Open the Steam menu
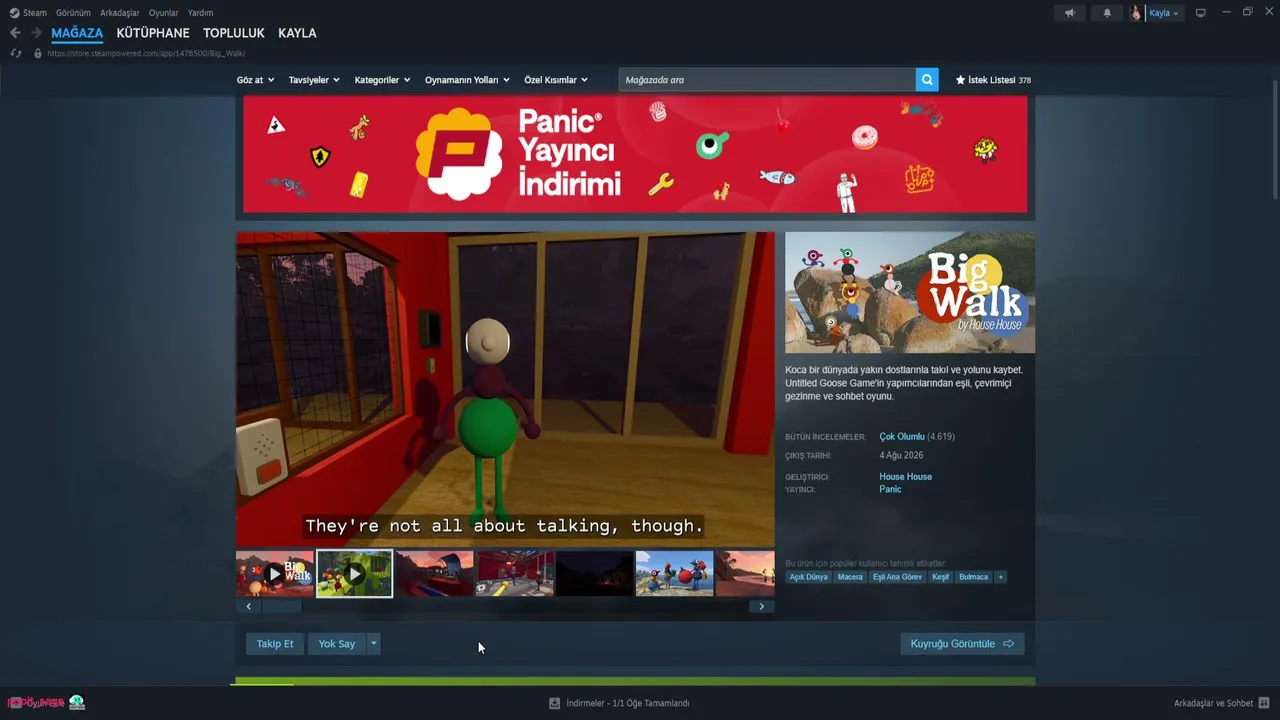Screen dimensions: 1280x720 click(x=35, y=13)
